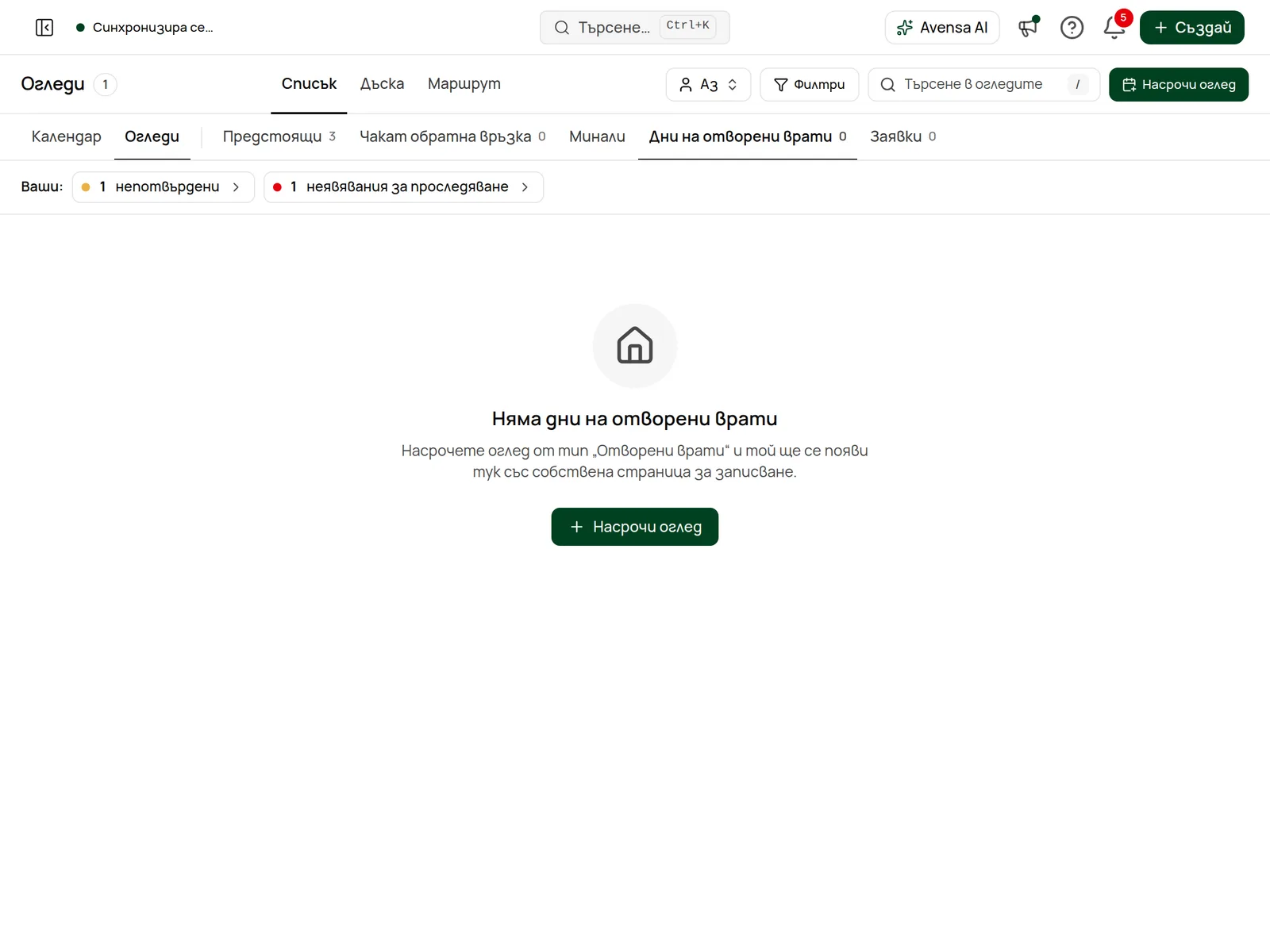Image resolution: width=1270 pixels, height=952 pixels.
Task: Focus the global Търсене search box
Action: (x=635, y=28)
